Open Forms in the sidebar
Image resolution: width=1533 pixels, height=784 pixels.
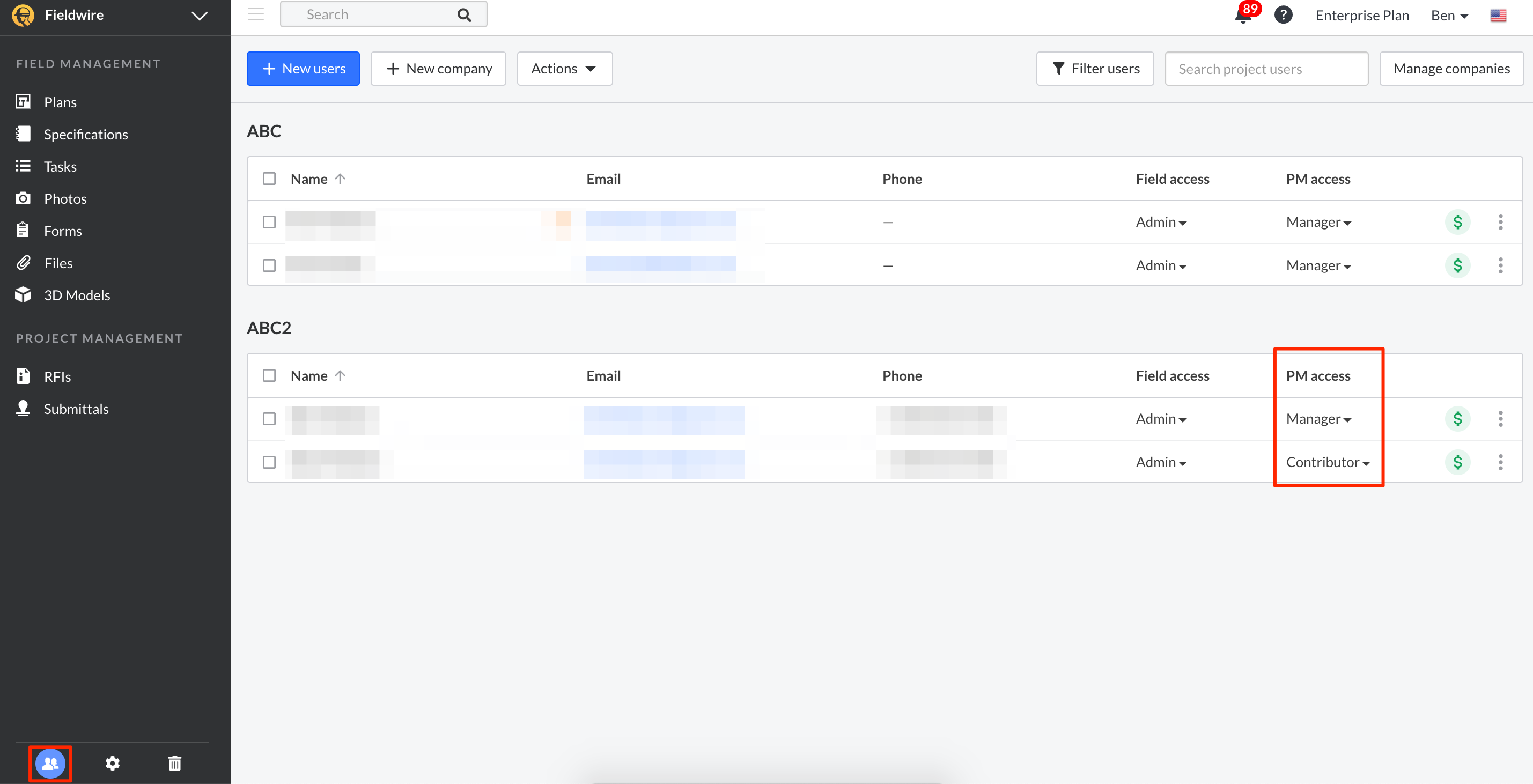pos(62,231)
